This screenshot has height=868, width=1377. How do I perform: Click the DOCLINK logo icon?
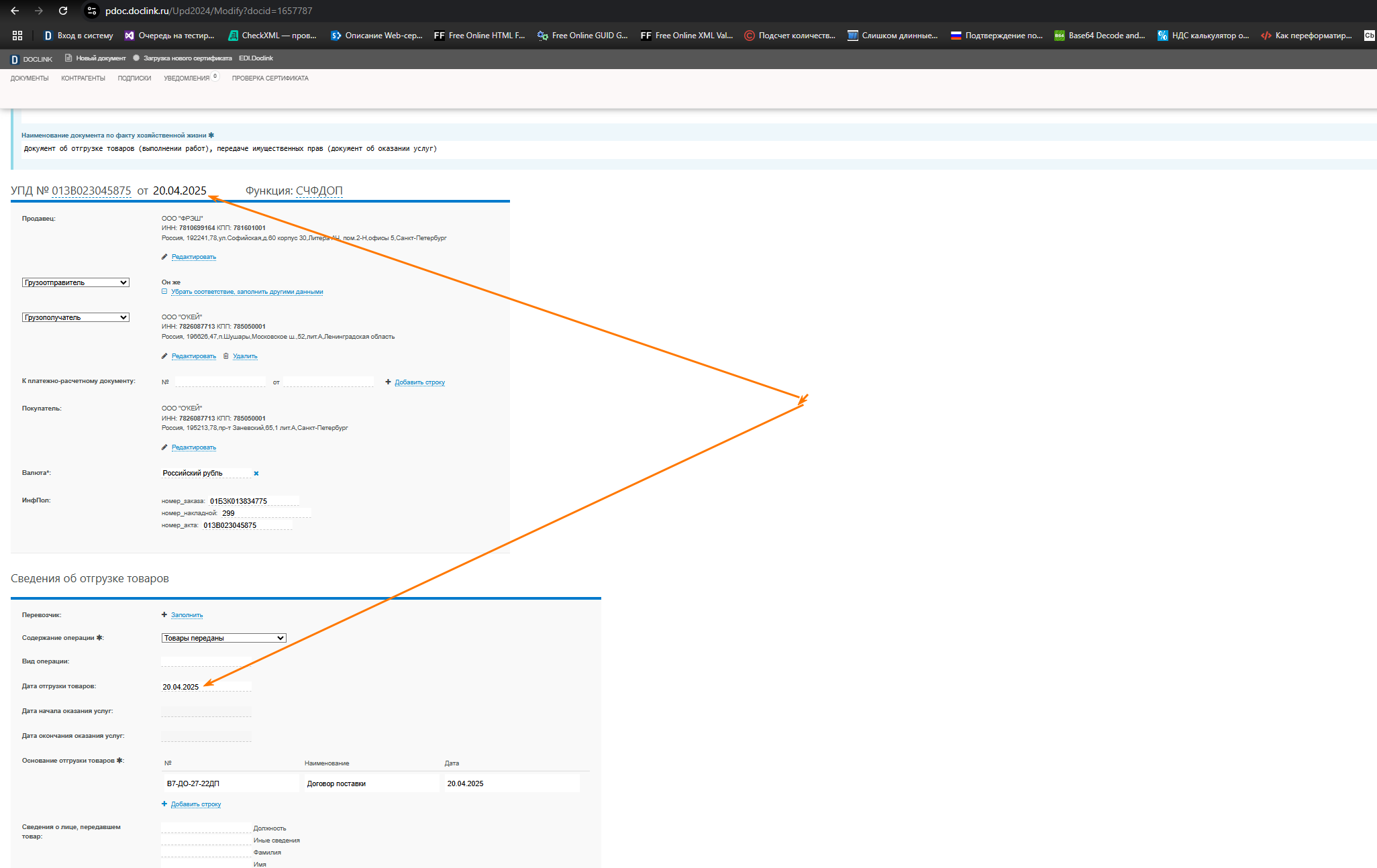[15, 59]
